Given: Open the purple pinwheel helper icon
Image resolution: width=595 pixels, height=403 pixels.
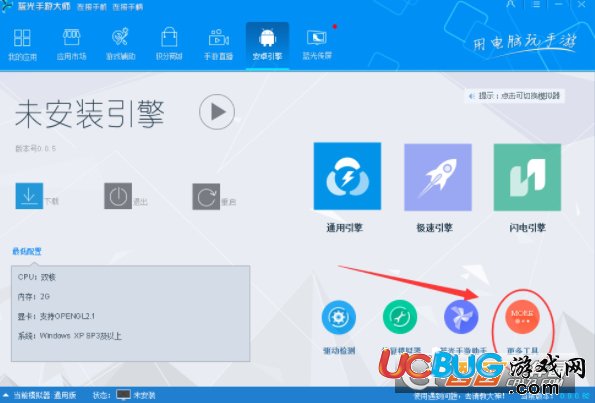Looking at the screenshot, I should [461, 317].
